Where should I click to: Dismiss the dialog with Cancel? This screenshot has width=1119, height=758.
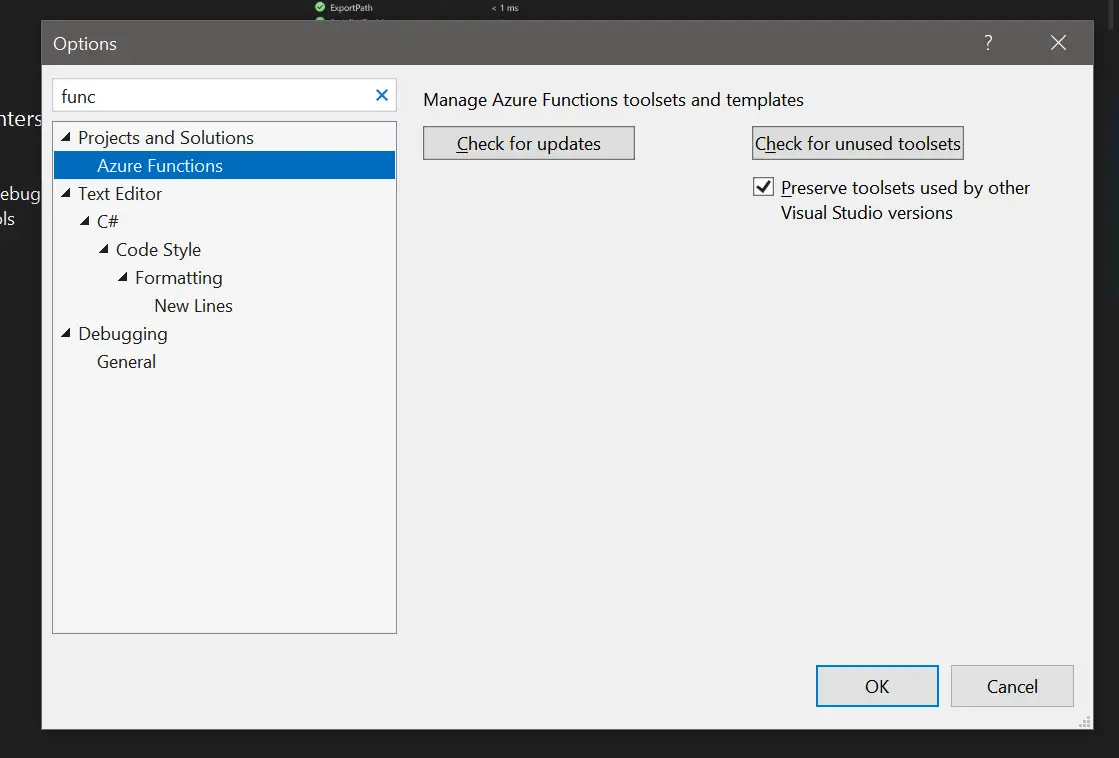[1012, 686]
